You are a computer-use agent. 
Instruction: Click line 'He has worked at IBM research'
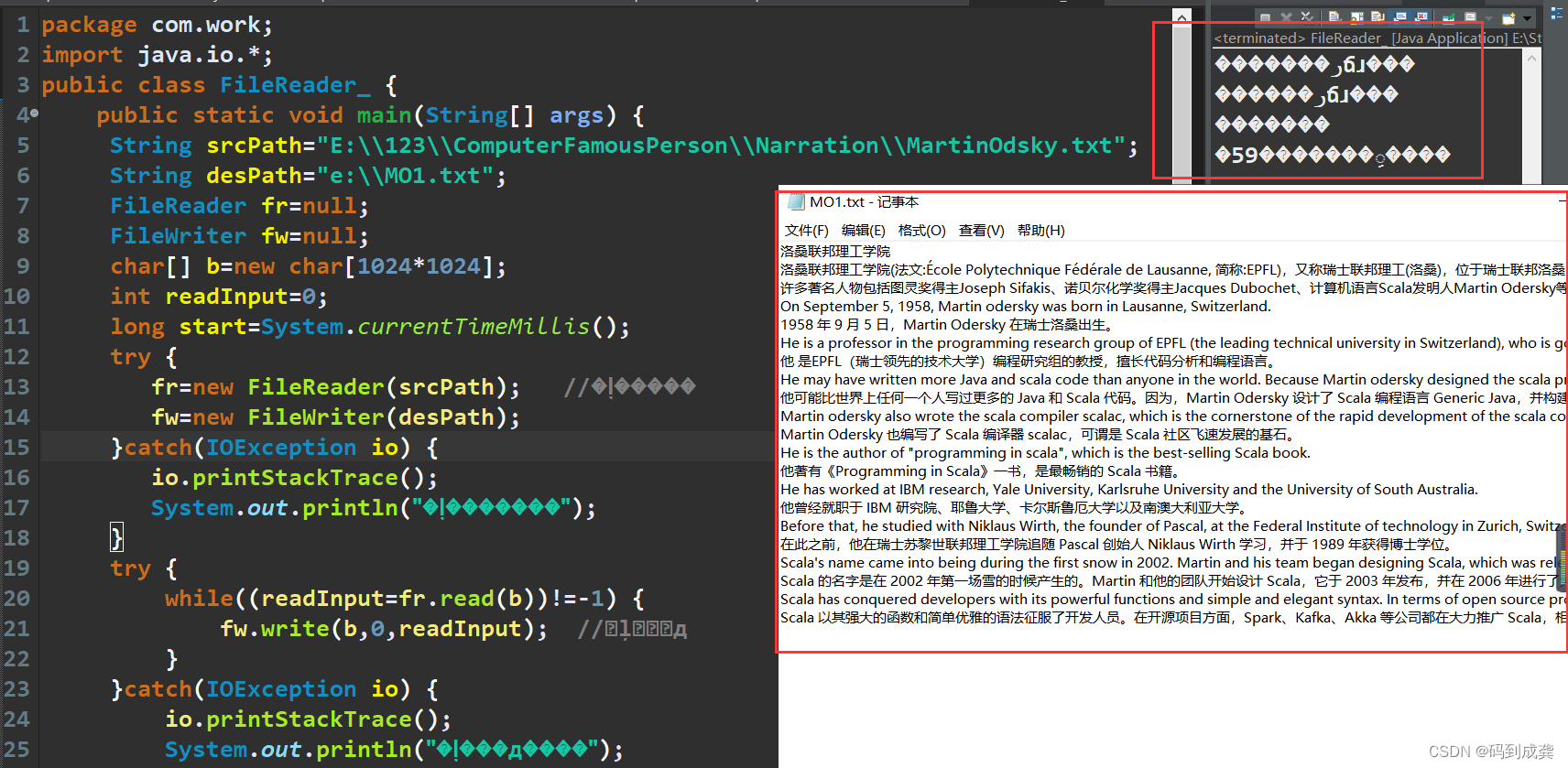[x=1128, y=489]
